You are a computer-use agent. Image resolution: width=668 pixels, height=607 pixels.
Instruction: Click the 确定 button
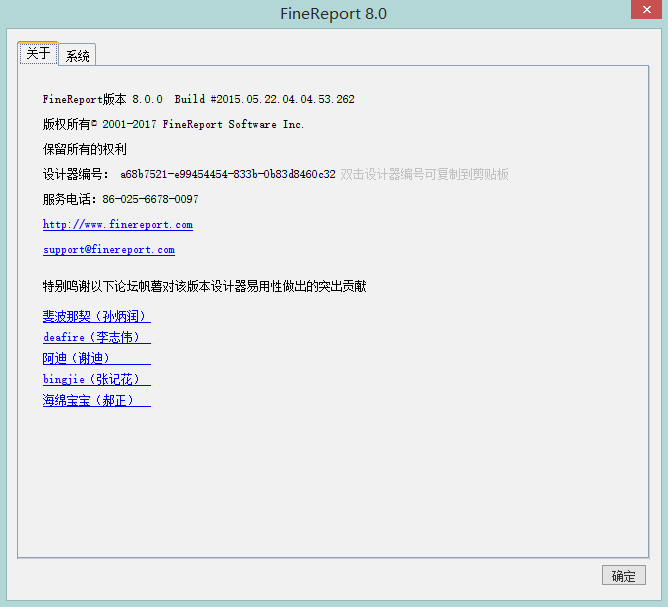coord(624,575)
